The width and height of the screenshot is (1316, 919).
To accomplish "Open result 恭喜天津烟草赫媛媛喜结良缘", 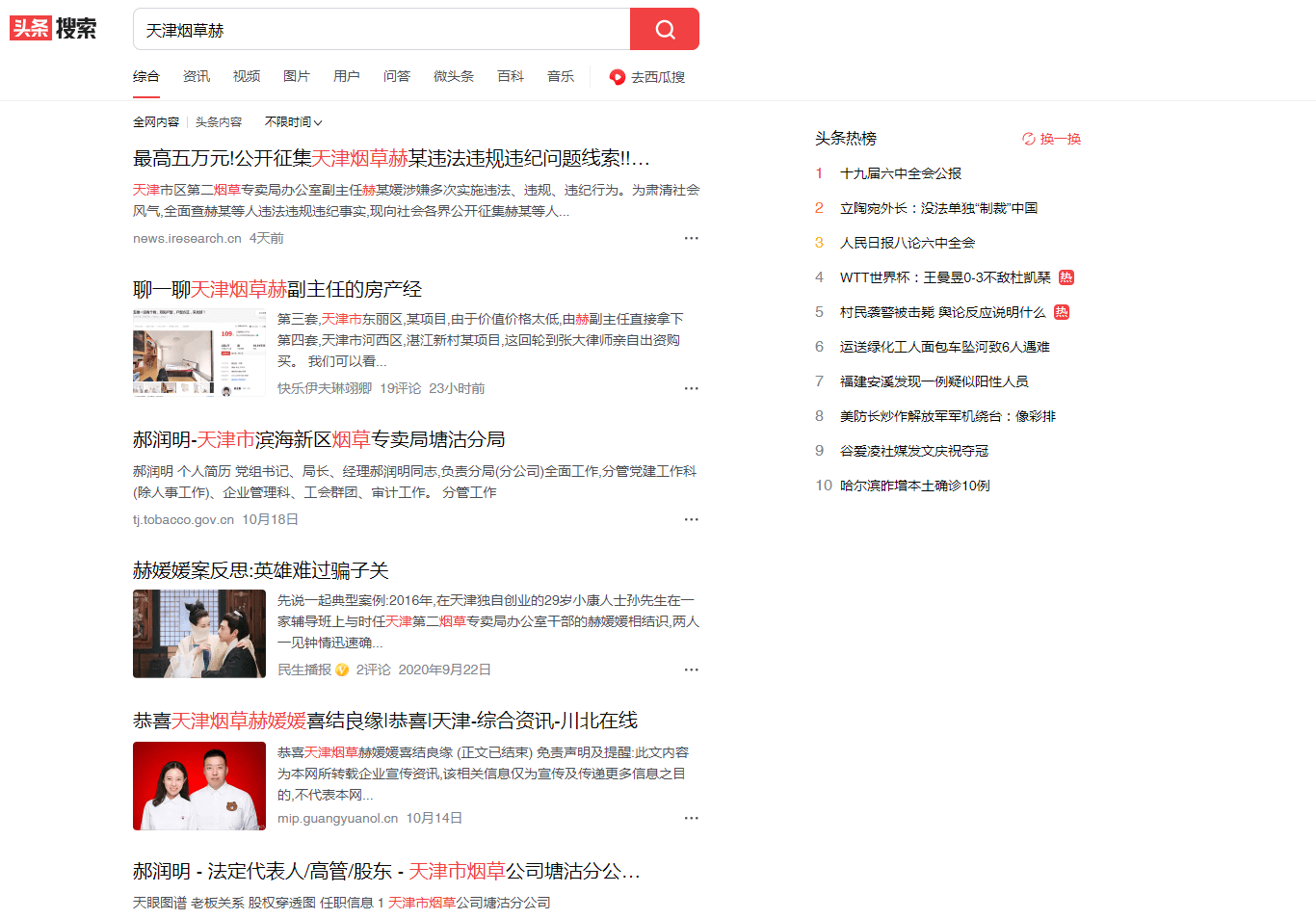I will tap(385, 721).
